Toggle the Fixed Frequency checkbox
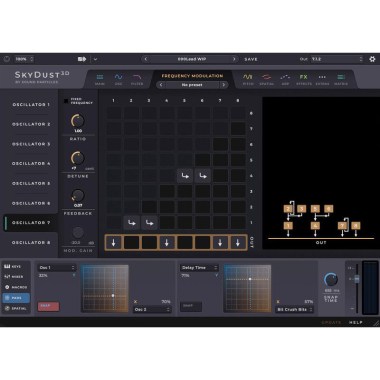Viewport: 380px width, 380px height. (66, 101)
